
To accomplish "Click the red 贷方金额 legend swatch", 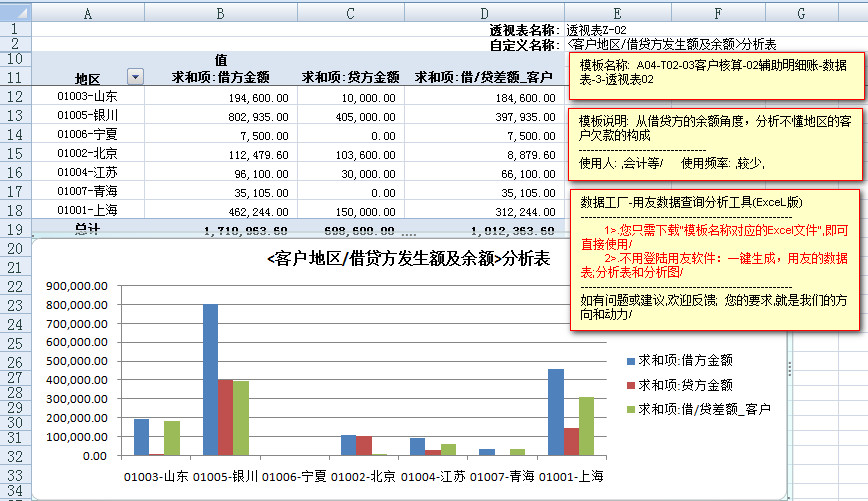I will click(630, 385).
